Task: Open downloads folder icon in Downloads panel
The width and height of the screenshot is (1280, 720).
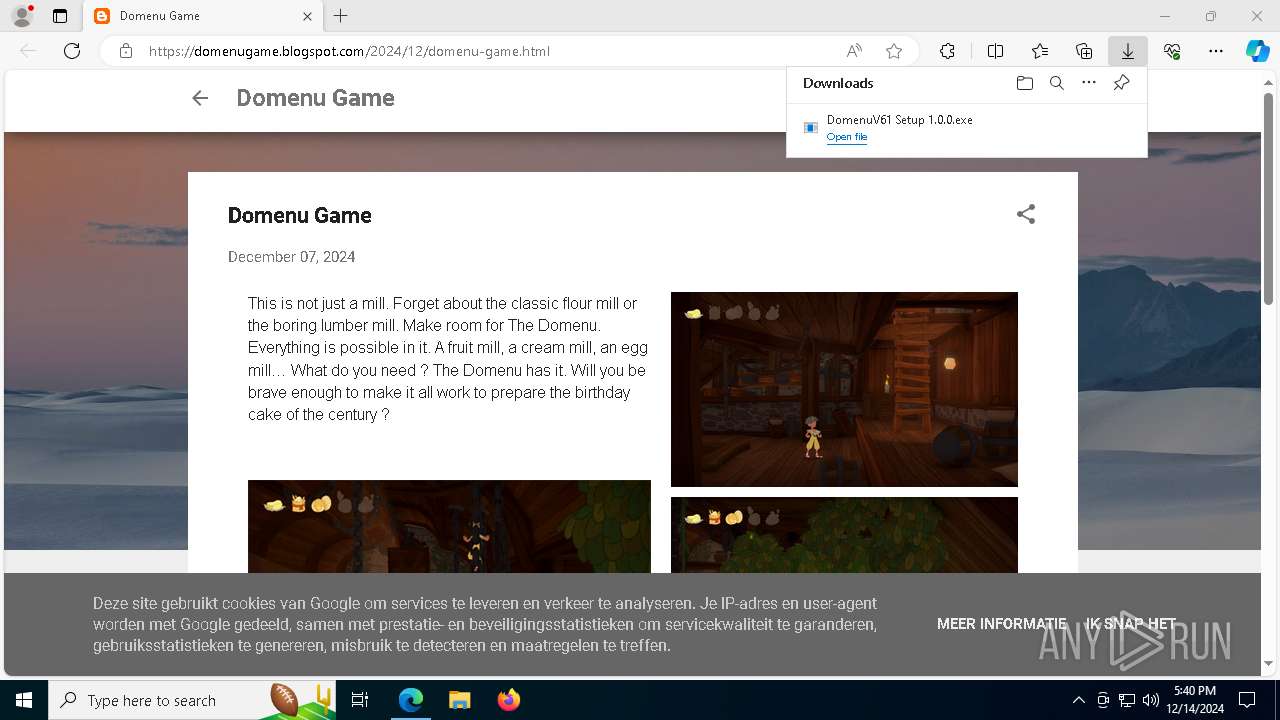Action: point(1025,83)
